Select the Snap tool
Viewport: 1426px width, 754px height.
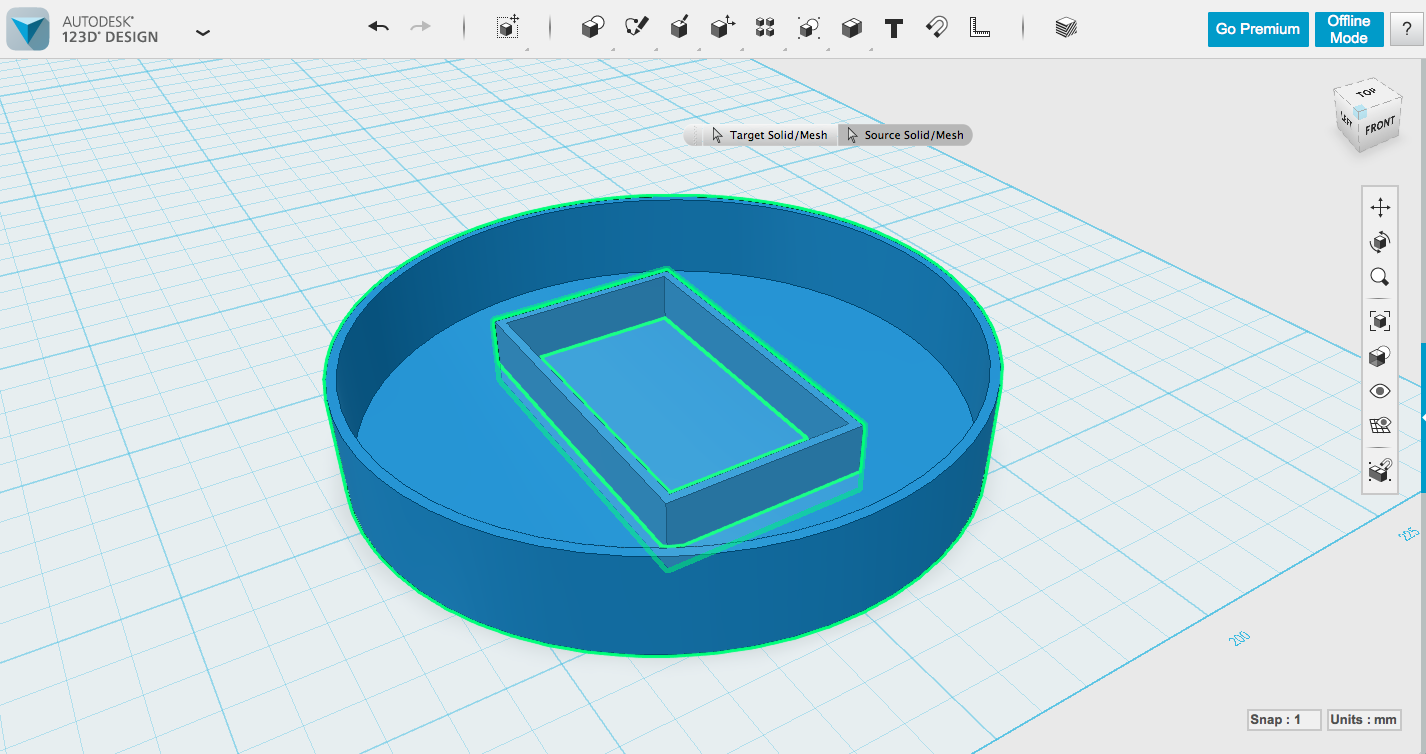point(936,28)
